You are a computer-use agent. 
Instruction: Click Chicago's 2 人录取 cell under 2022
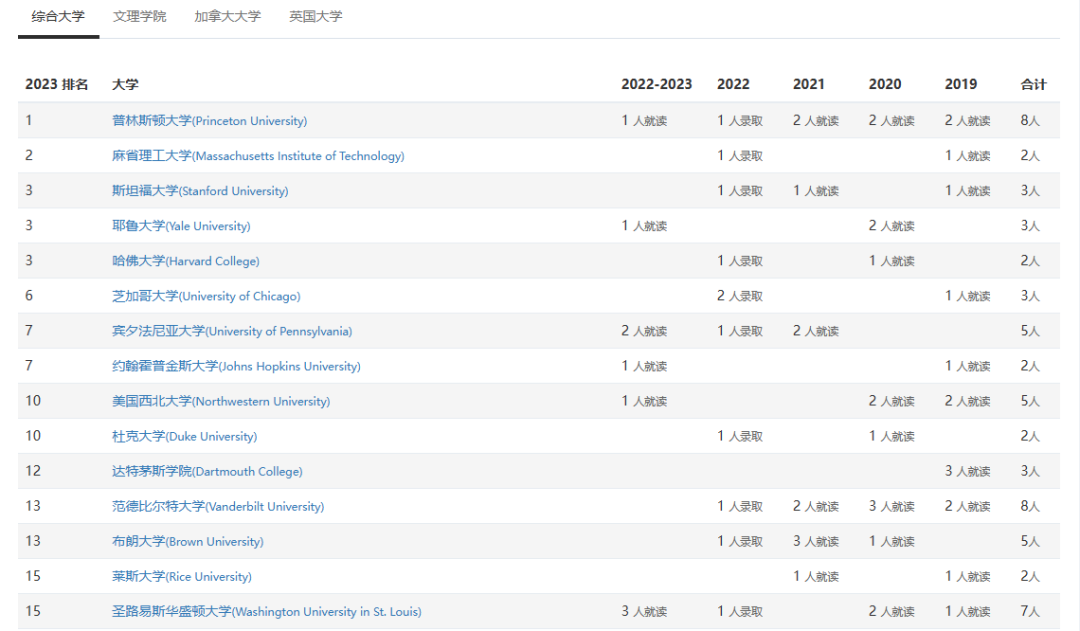740,296
